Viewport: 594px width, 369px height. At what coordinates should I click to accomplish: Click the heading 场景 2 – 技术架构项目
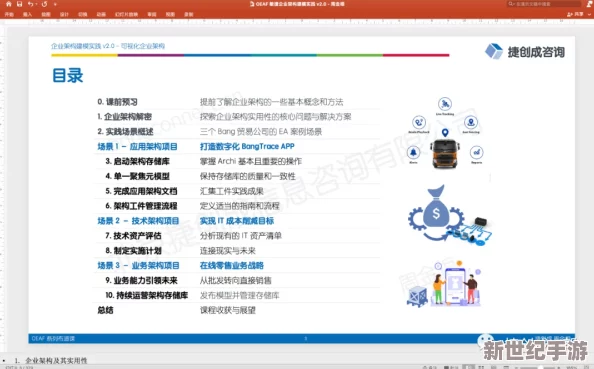coord(138,221)
